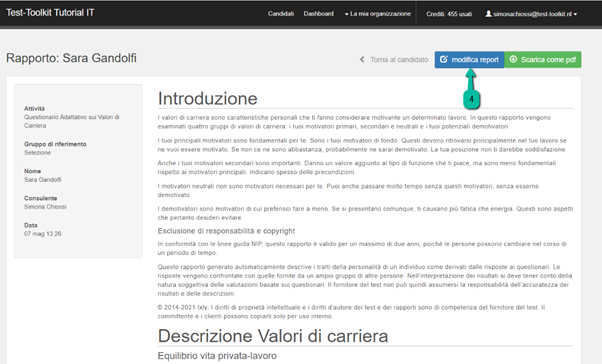Click the Selezione value in sidebar
The height and width of the screenshot is (364, 602).
[37, 152]
